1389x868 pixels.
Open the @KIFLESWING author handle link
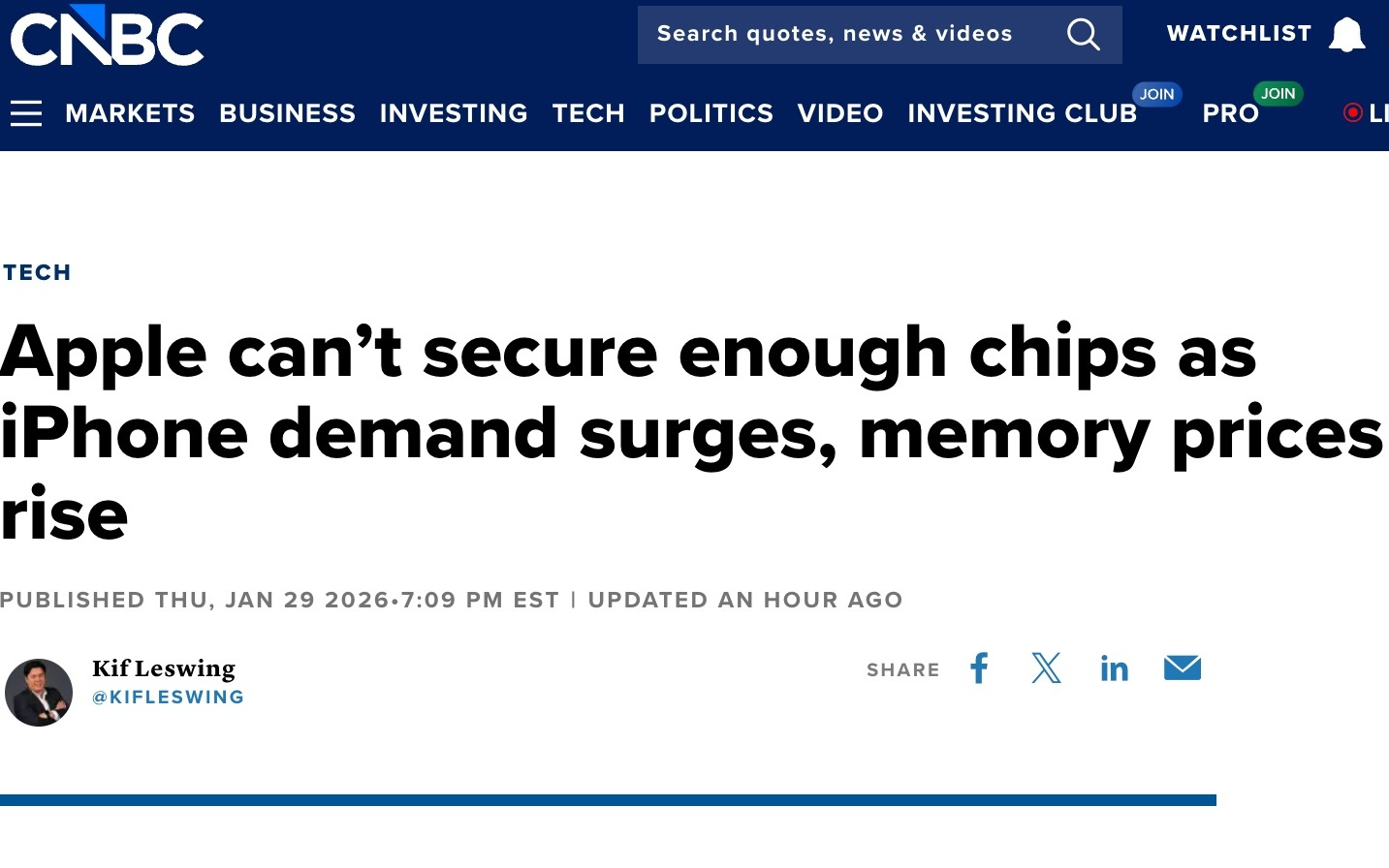click(x=169, y=697)
